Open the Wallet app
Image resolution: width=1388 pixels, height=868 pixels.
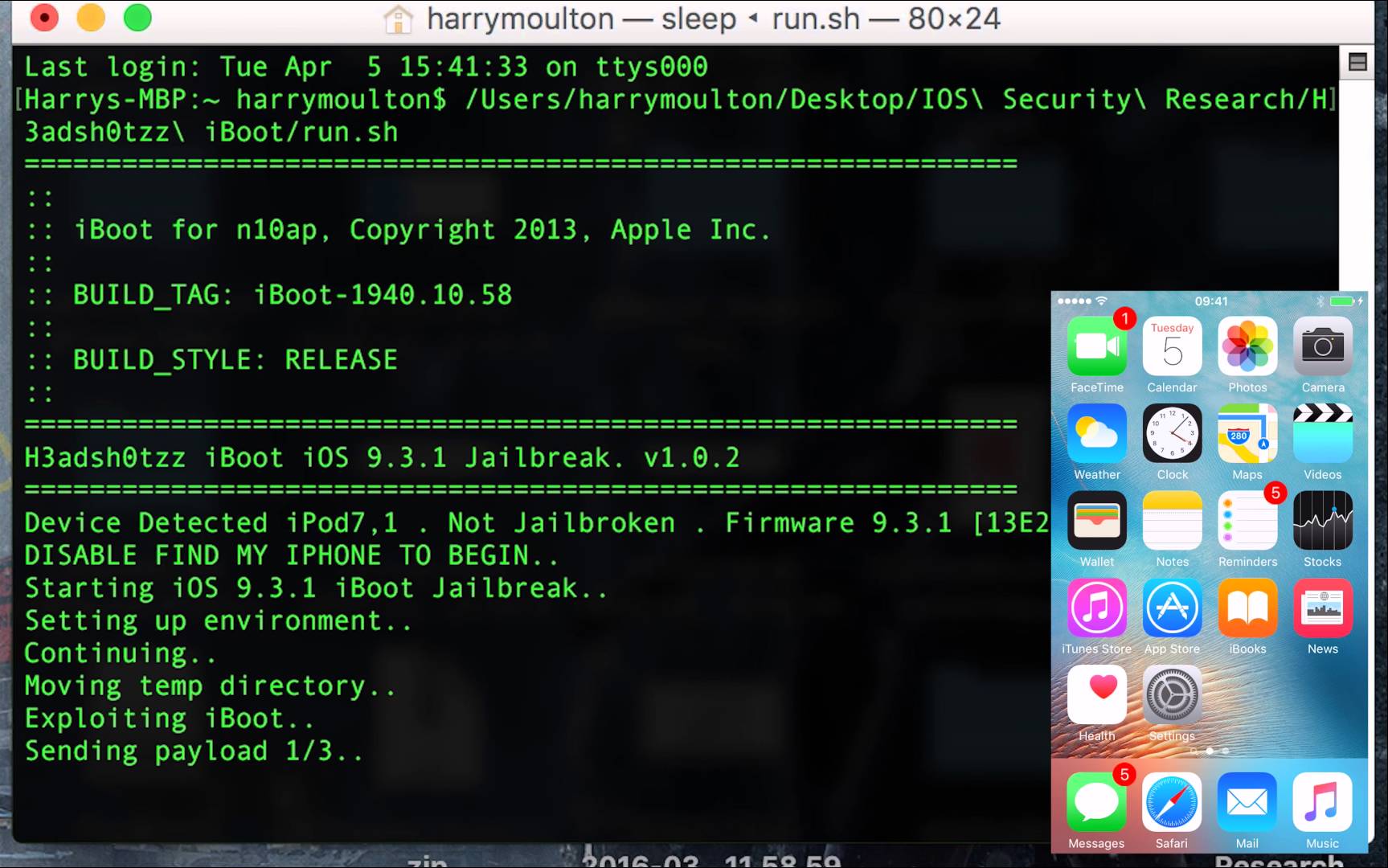1096,521
